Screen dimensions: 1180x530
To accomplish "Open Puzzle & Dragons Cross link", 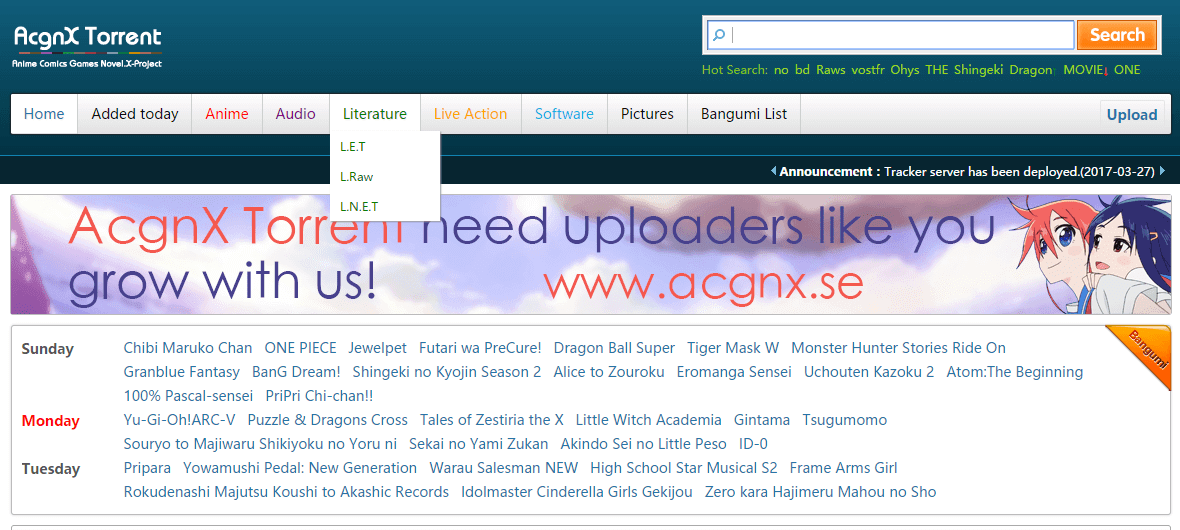I will click(327, 420).
